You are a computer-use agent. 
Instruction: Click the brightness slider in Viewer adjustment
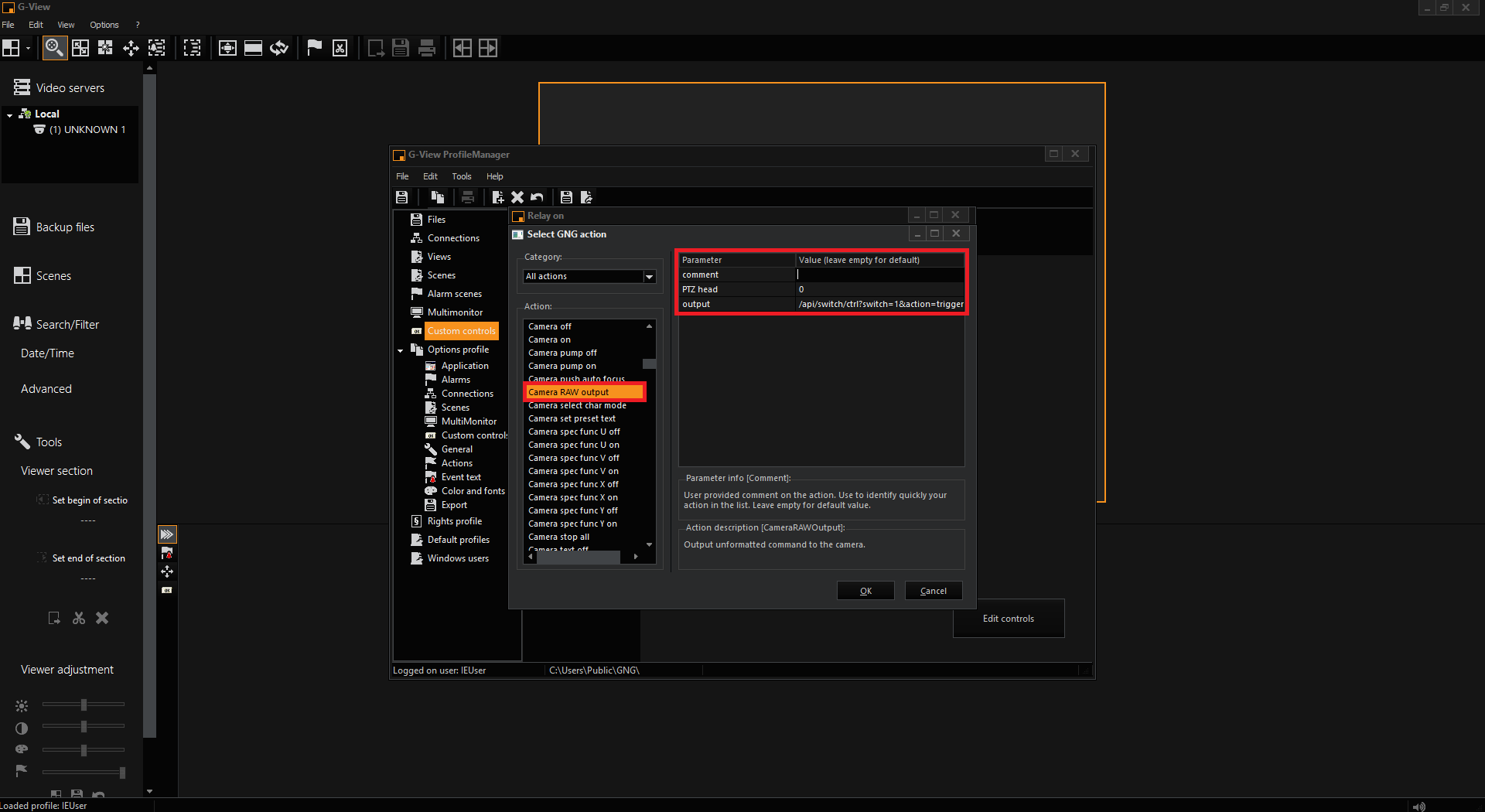pyautogui.click(x=84, y=705)
